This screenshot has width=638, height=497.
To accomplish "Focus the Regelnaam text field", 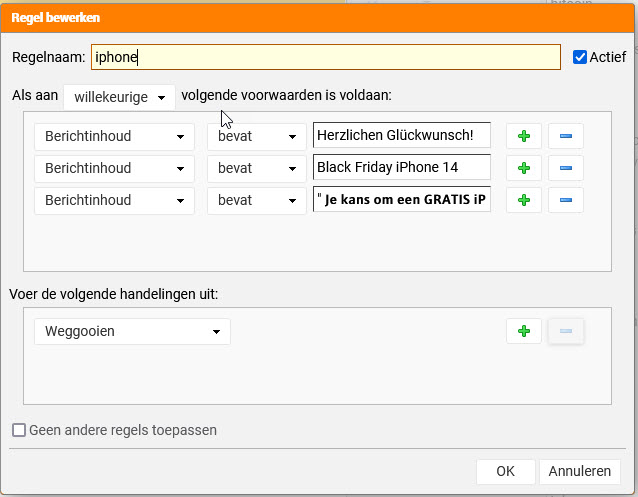I will [x=326, y=57].
